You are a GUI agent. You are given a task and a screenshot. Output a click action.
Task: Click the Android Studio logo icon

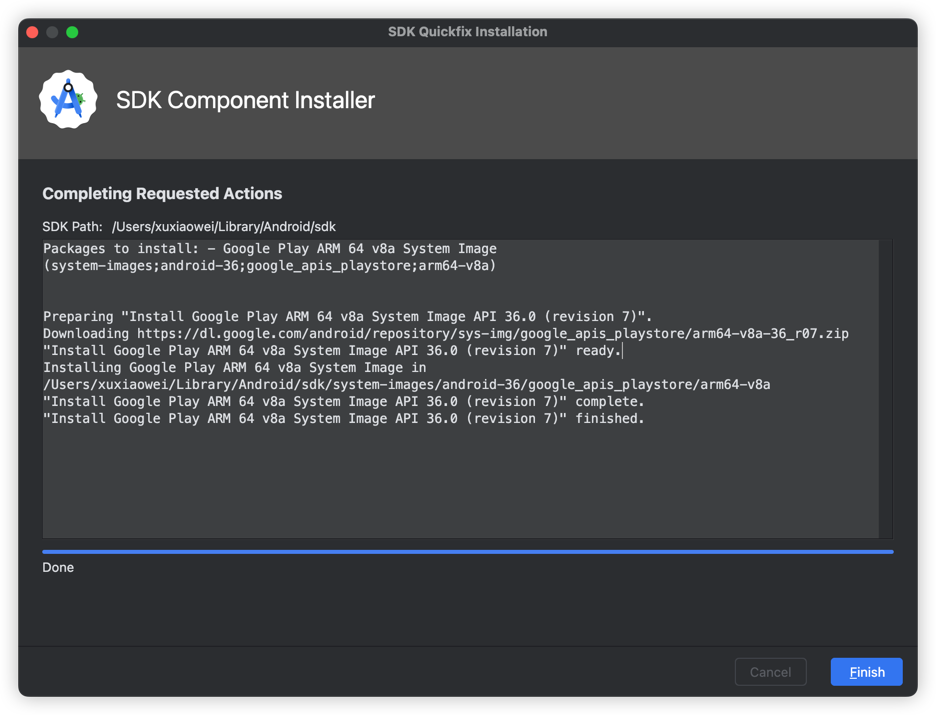pyautogui.click(x=68, y=100)
